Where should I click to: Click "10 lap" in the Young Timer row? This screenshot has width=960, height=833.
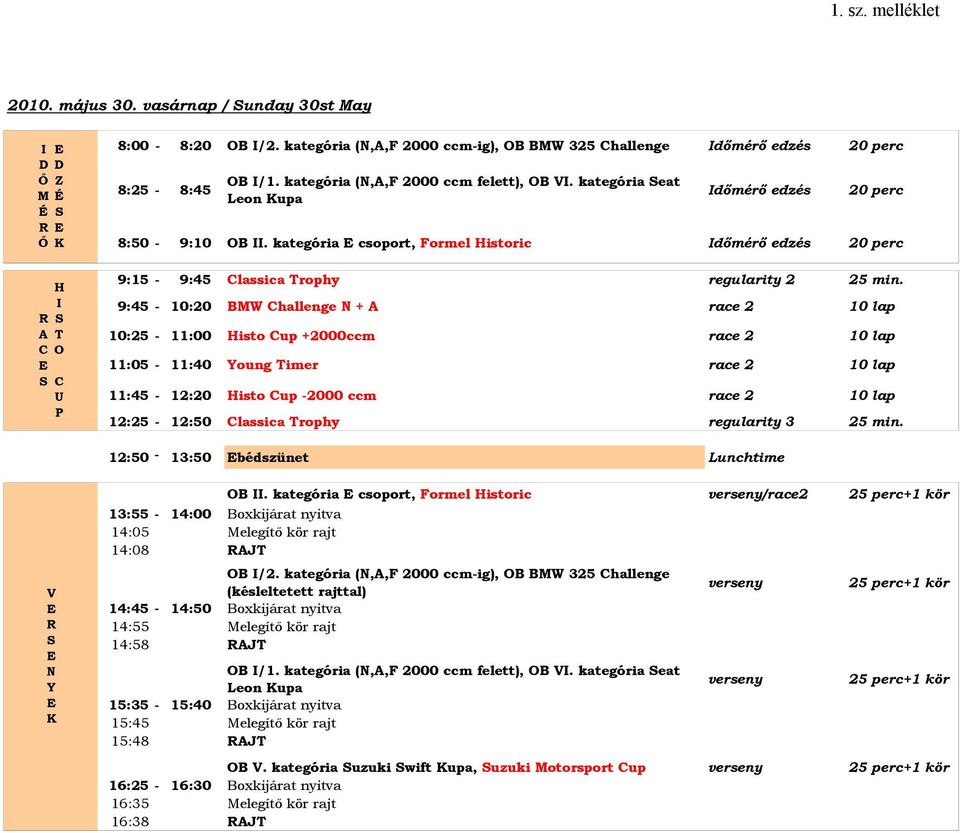[872, 365]
